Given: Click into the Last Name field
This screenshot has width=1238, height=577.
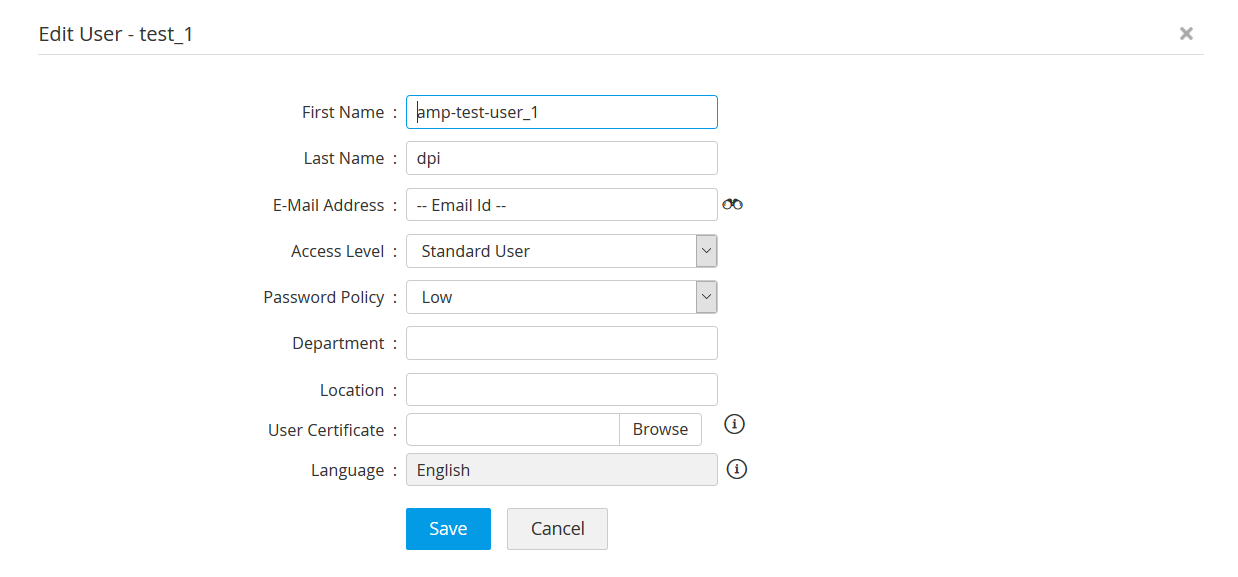Looking at the screenshot, I should pyautogui.click(x=561, y=158).
